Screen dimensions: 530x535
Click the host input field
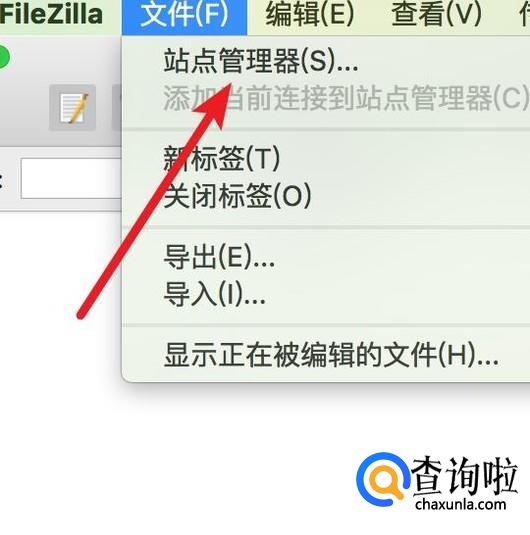point(71,178)
